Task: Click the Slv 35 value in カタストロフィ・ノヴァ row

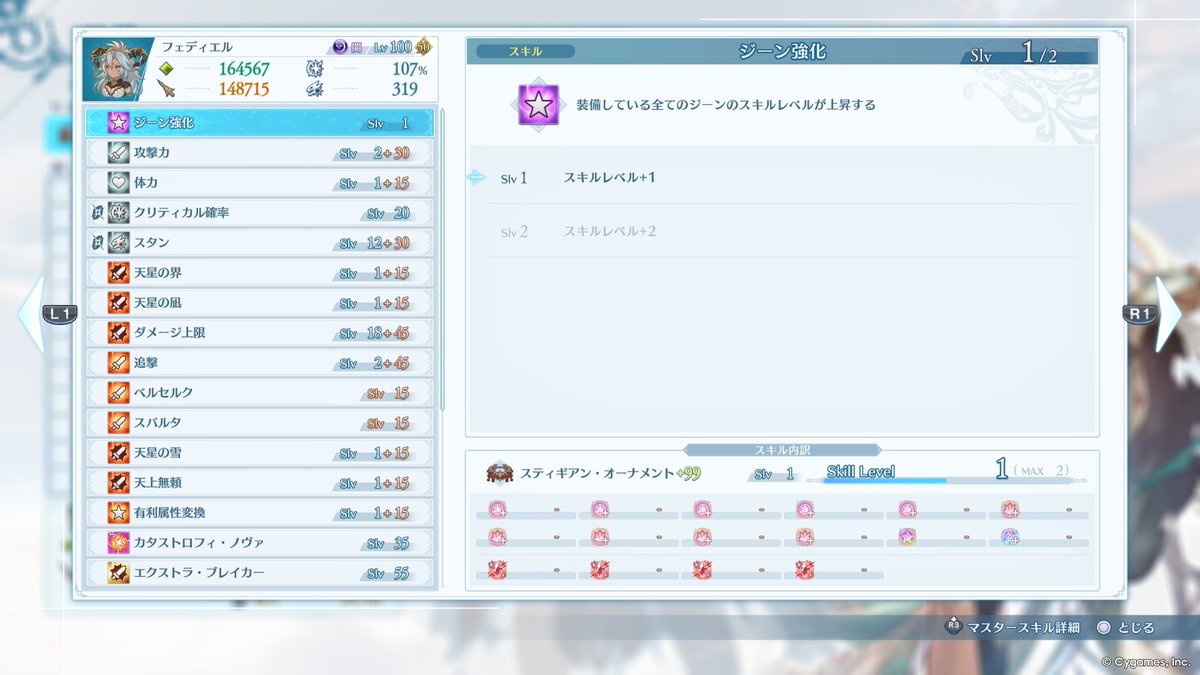Action: tap(389, 542)
